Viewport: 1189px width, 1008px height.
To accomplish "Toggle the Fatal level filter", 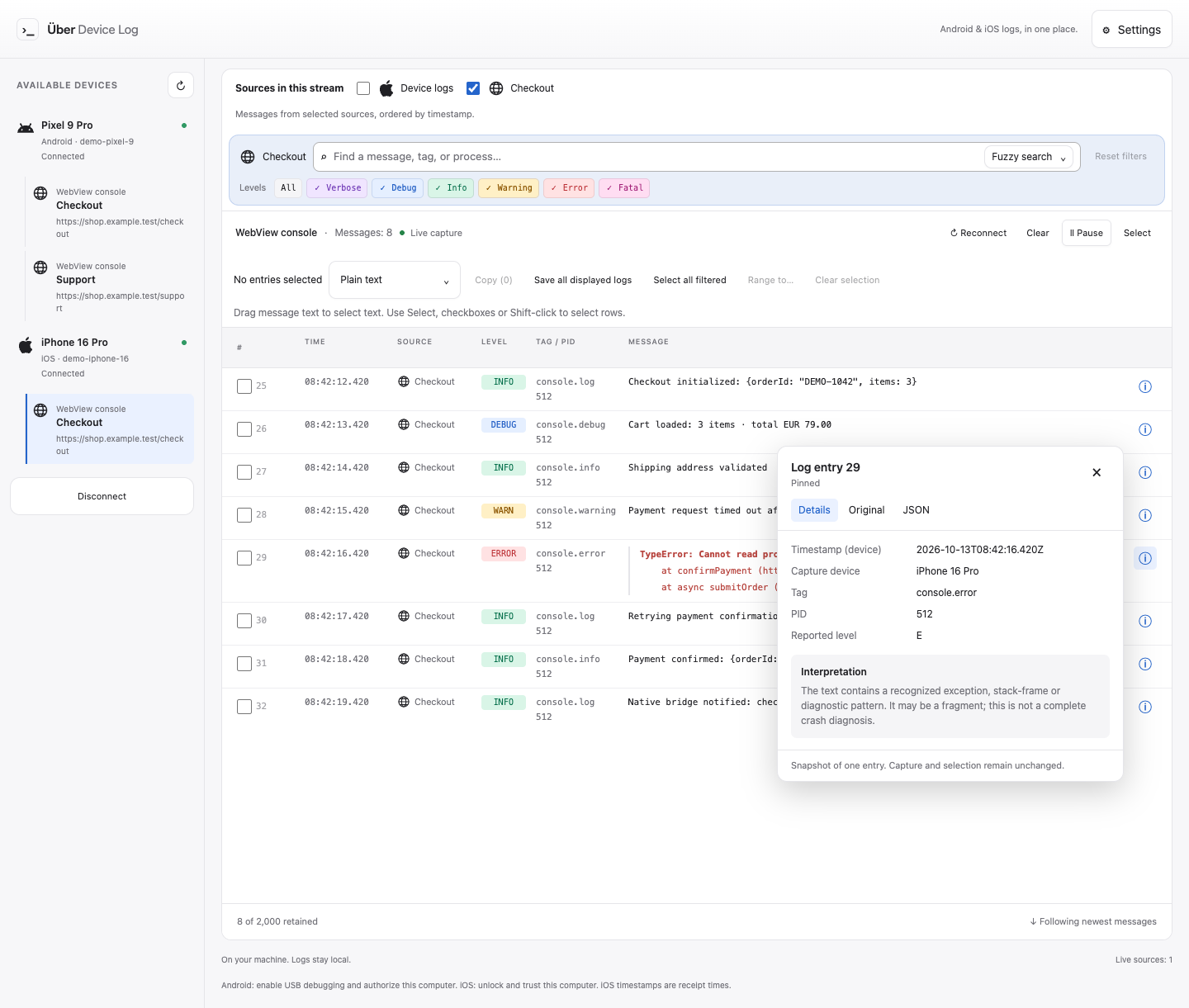I will click(624, 188).
